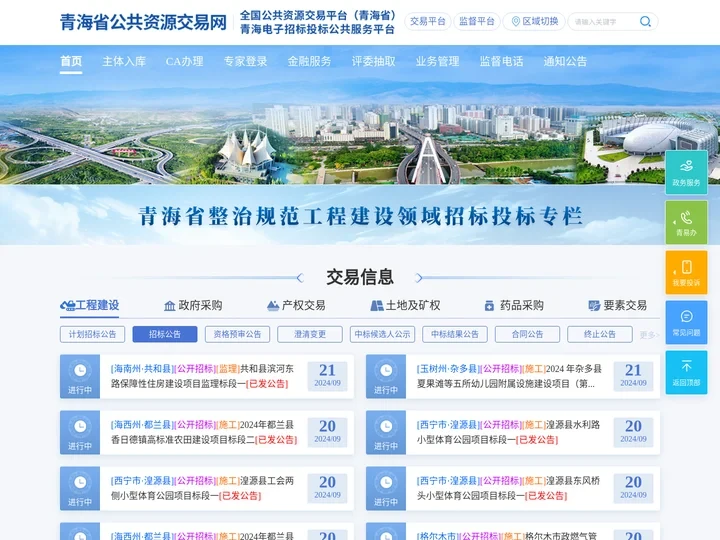Click the 要素交易 icon
The width and height of the screenshot is (720, 540).
(594, 305)
